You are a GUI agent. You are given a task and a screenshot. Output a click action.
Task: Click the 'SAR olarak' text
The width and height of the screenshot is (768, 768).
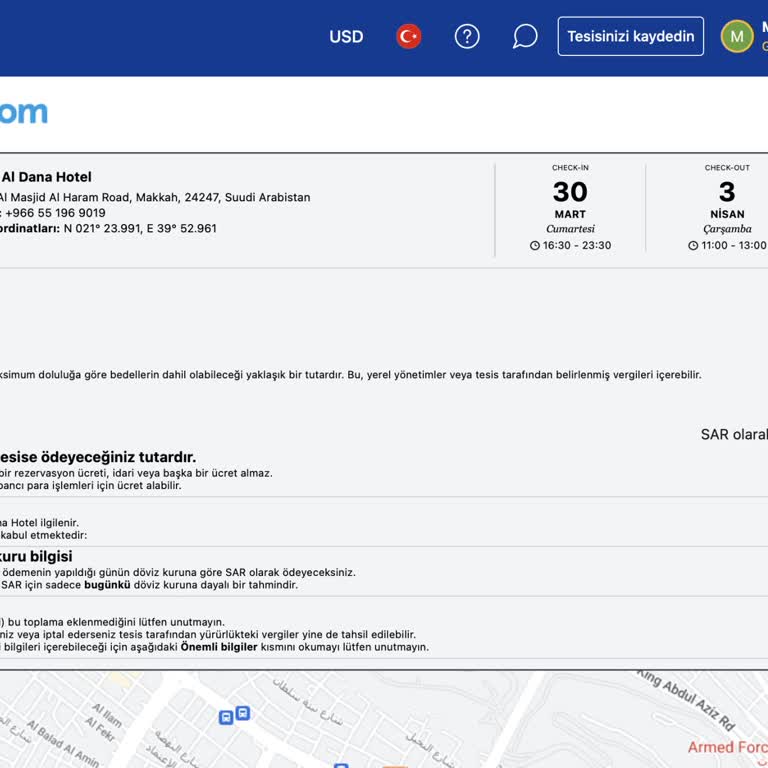coord(734,434)
